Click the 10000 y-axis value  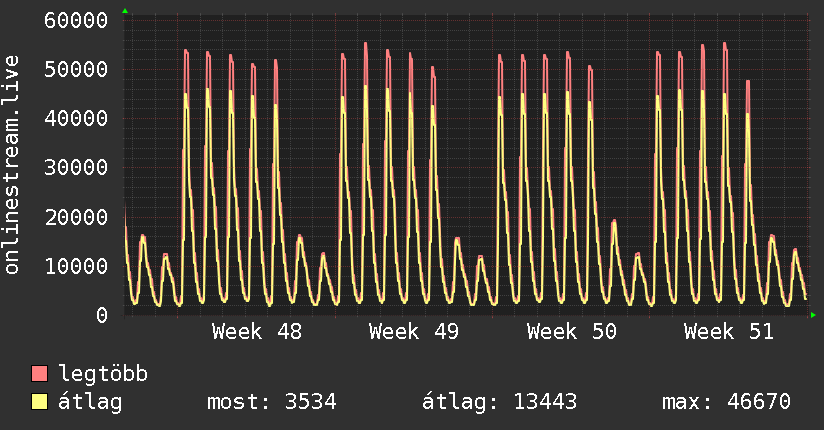pyautogui.click(x=76, y=266)
